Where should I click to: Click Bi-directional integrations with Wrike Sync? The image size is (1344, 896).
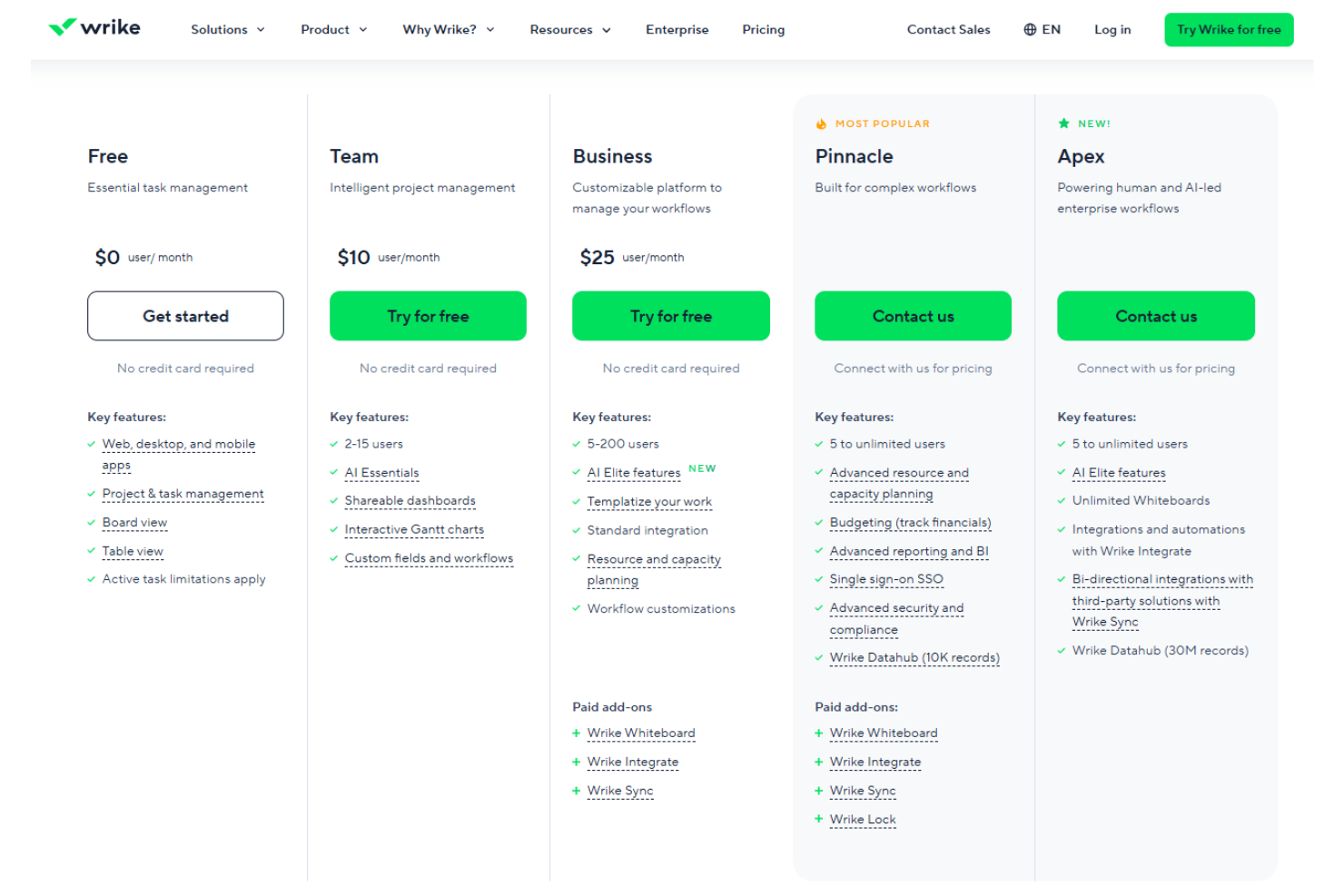point(1162,600)
